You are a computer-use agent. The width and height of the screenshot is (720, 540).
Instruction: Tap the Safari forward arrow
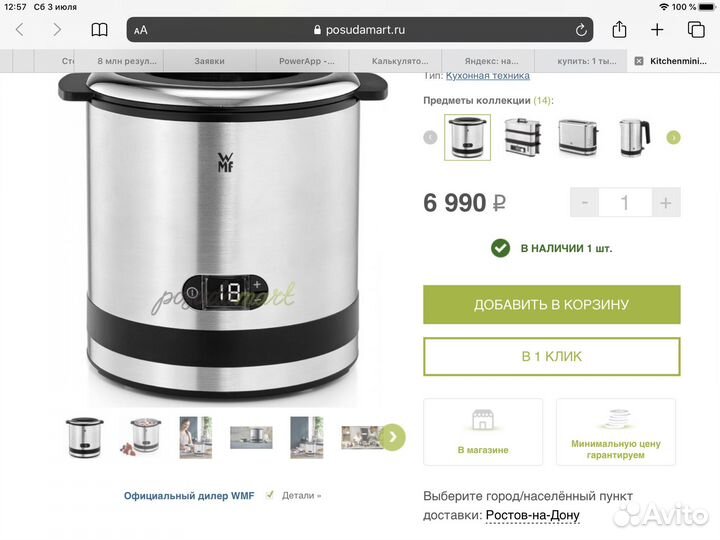pyautogui.click(x=56, y=30)
